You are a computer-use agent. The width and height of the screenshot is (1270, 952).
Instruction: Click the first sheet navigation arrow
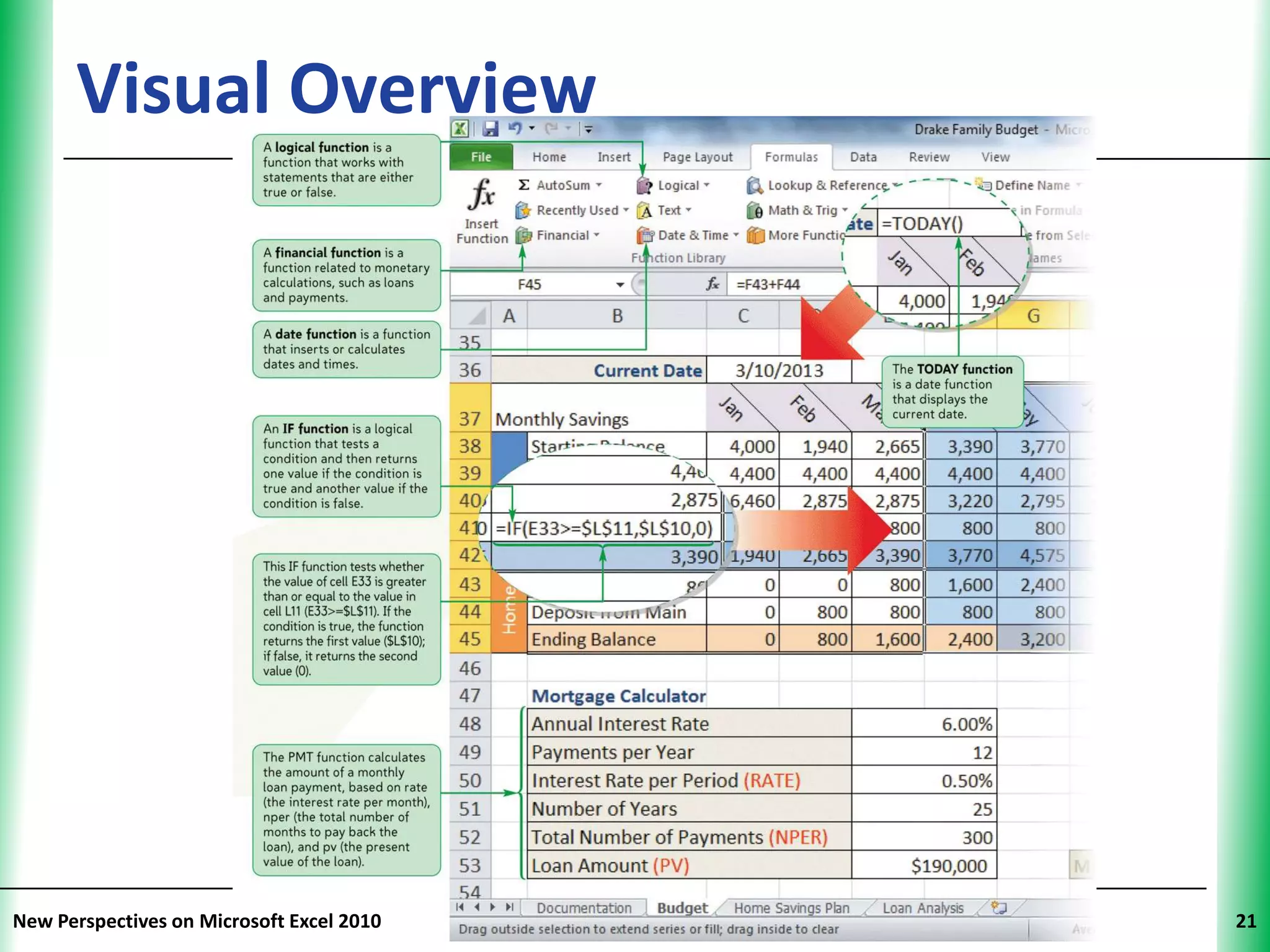pyautogui.click(x=460, y=907)
